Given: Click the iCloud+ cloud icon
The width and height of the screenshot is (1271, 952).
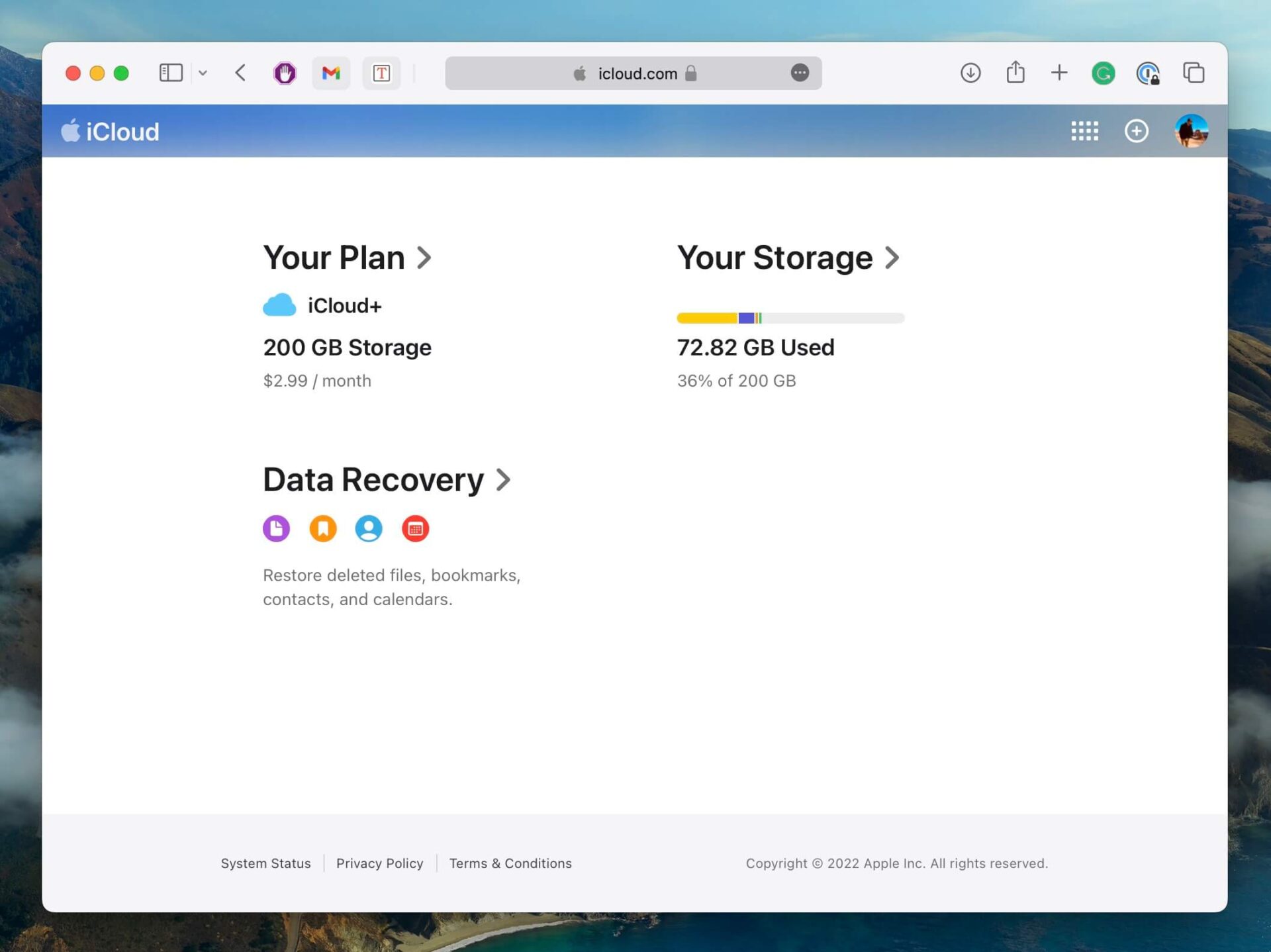Looking at the screenshot, I should coord(279,305).
